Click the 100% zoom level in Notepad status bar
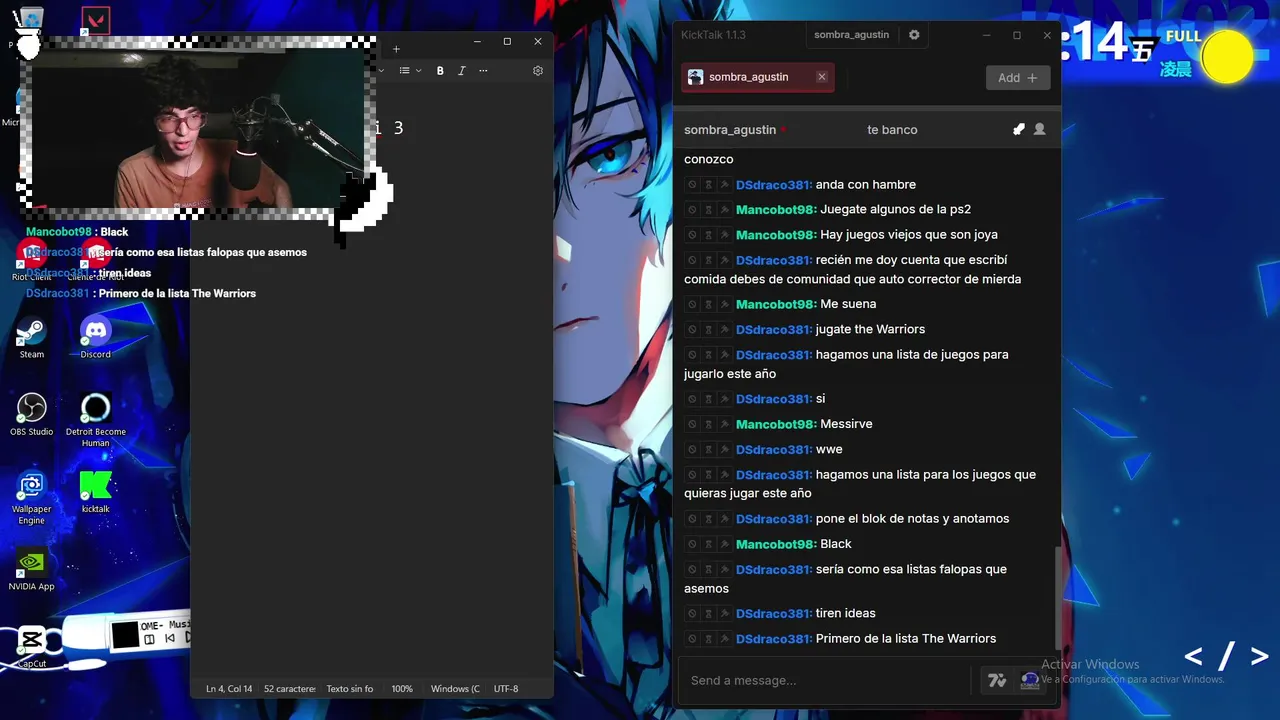 (x=402, y=689)
